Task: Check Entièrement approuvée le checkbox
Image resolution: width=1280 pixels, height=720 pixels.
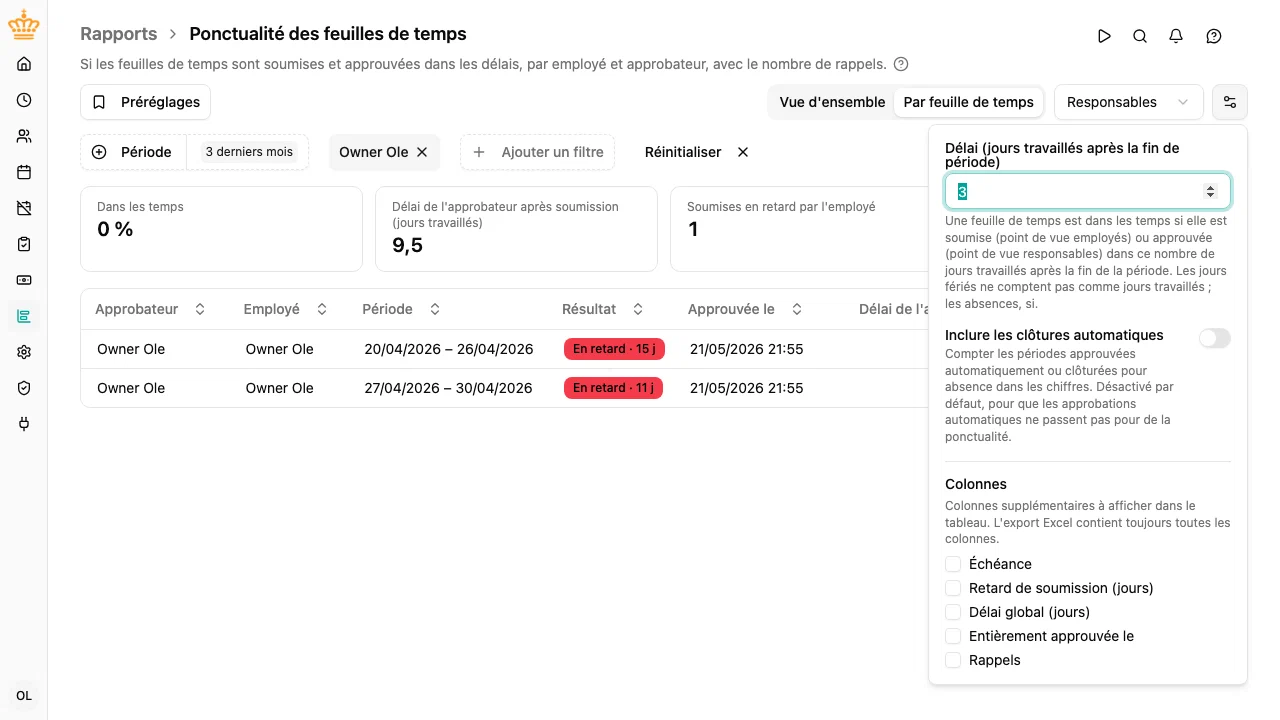Action: click(x=953, y=636)
